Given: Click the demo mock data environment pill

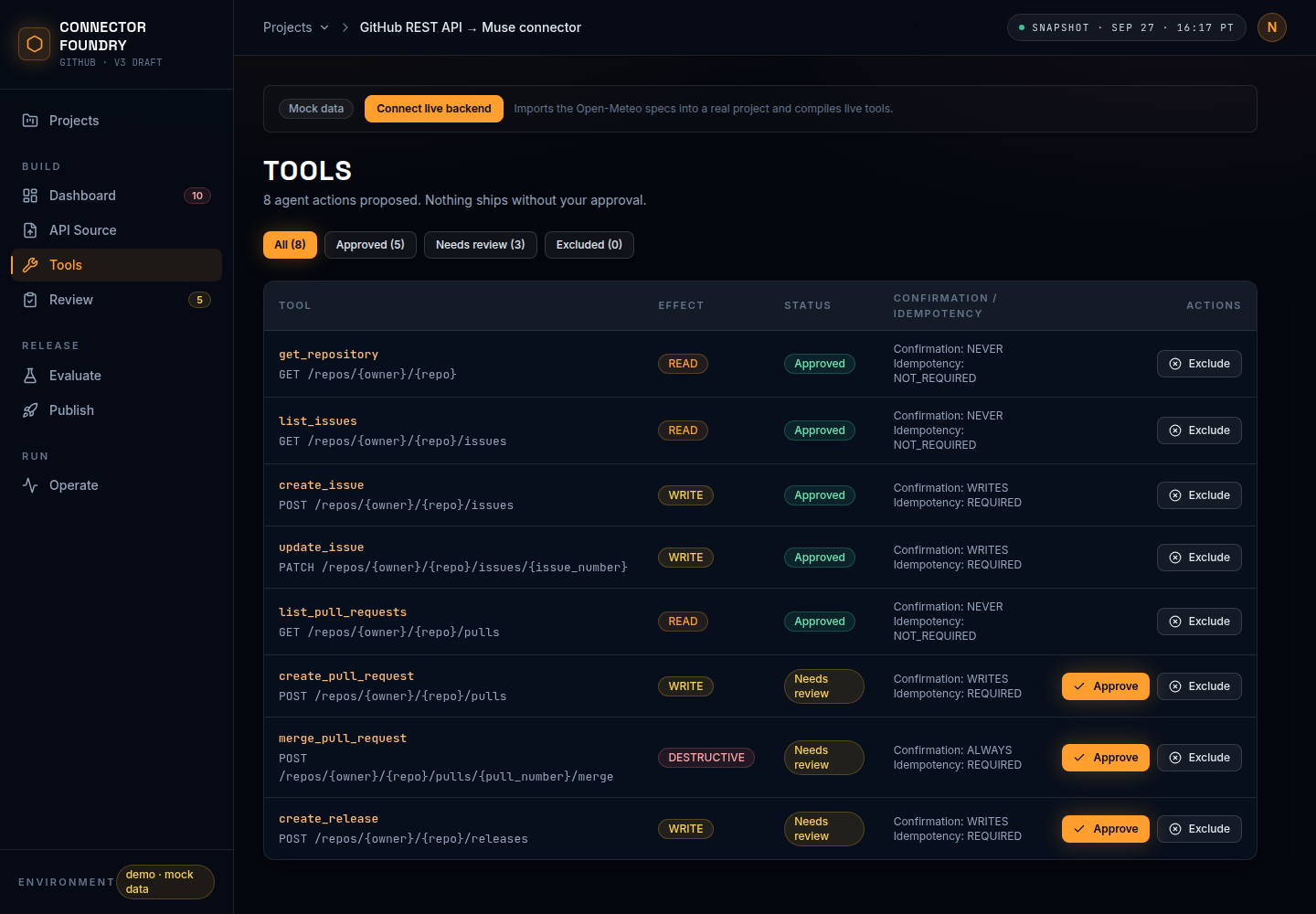Looking at the screenshot, I should pyautogui.click(x=165, y=882).
